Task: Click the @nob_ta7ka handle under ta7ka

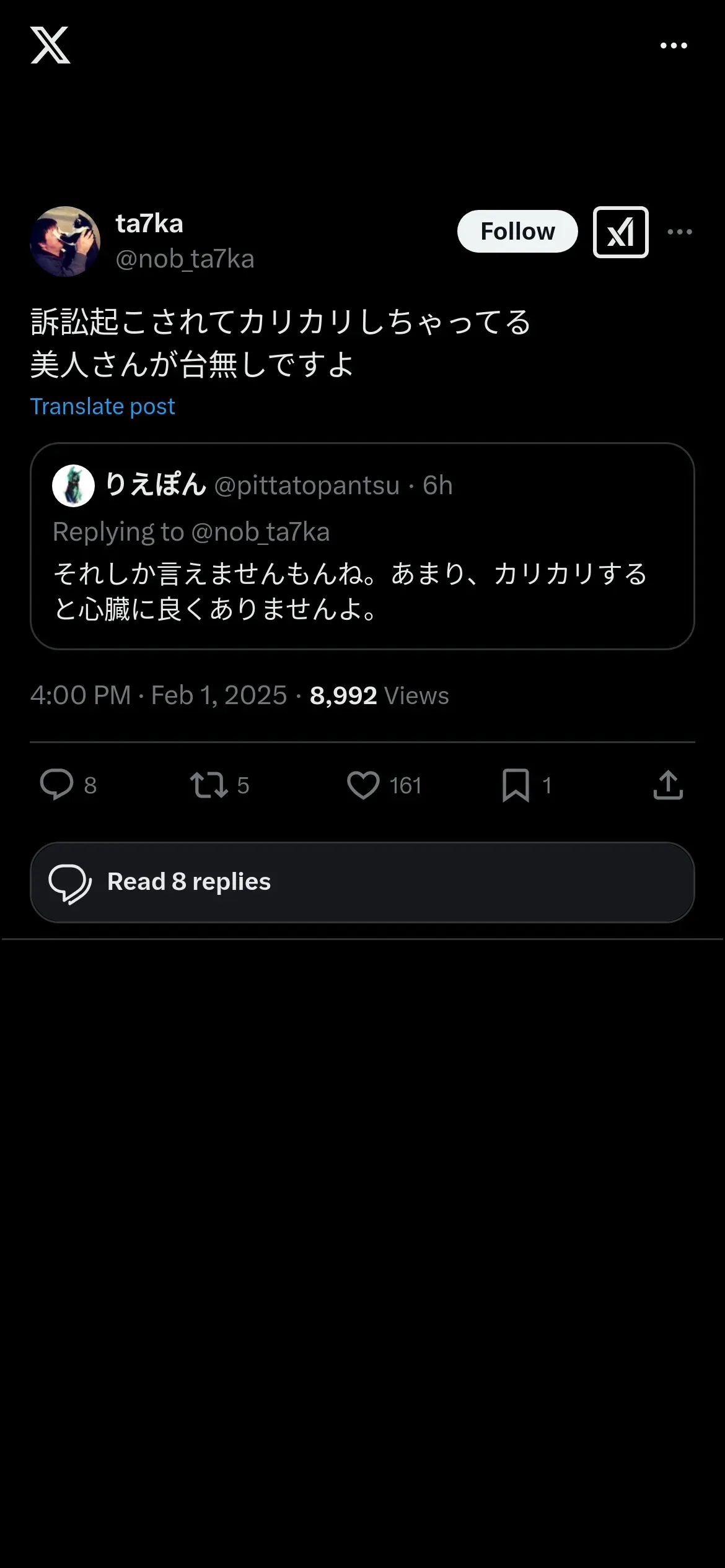Action: 185,259
